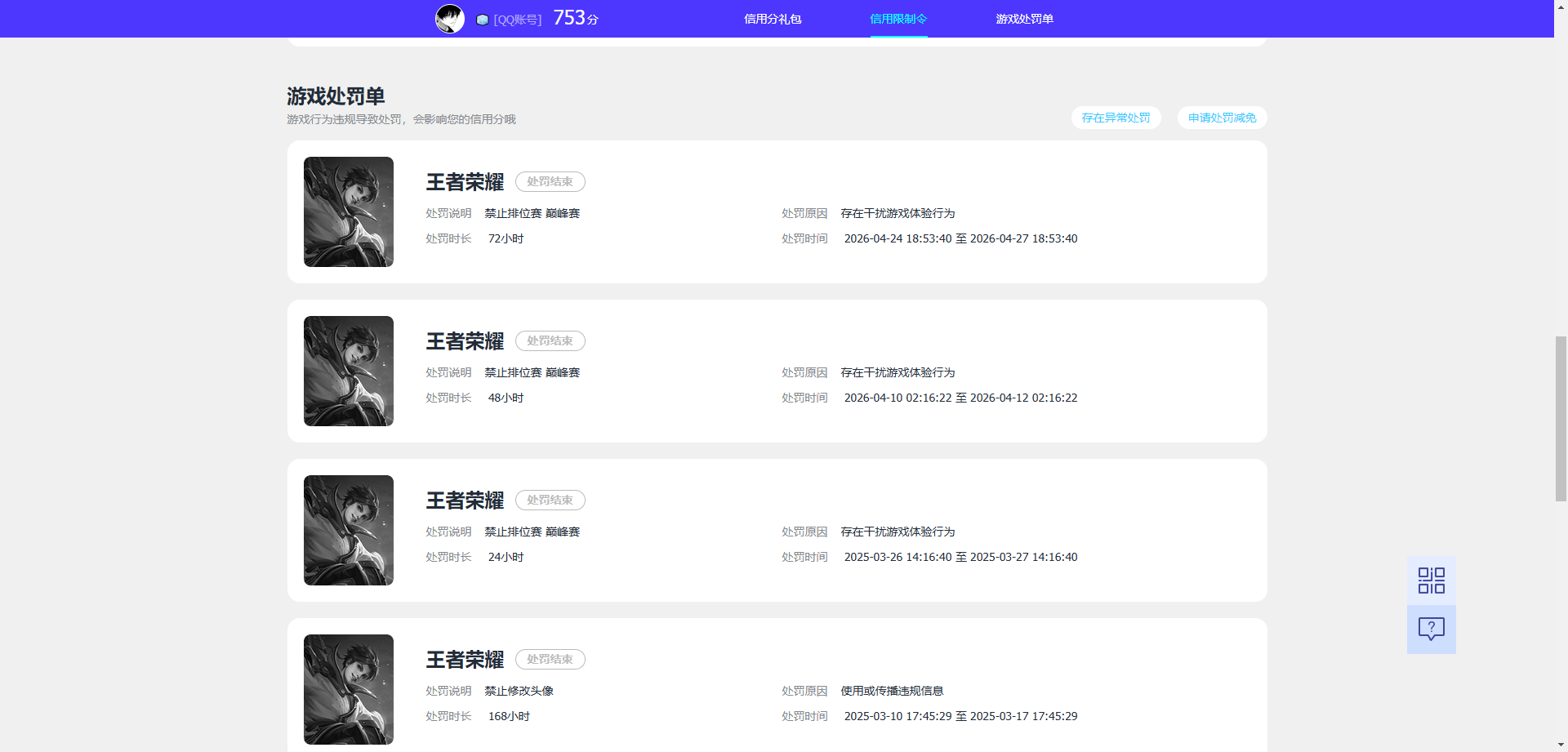Click the page vertical scrollbar thumb
Image resolution: width=1568 pixels, height=752 pixels.
(1561, 419)
